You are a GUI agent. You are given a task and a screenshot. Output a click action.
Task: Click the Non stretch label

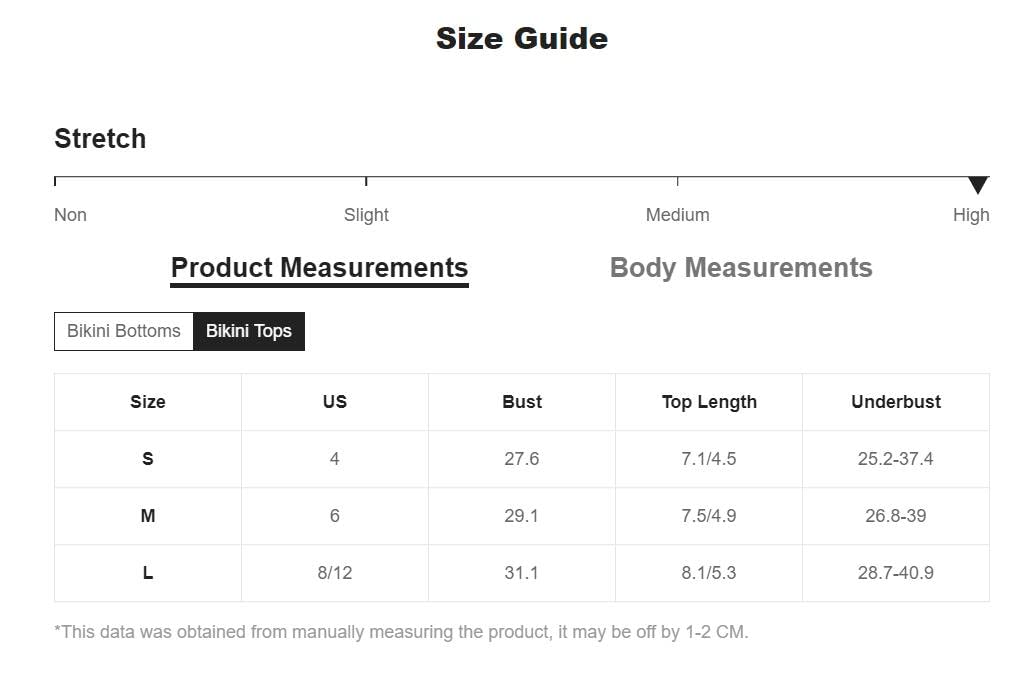(x=70, y=215)
